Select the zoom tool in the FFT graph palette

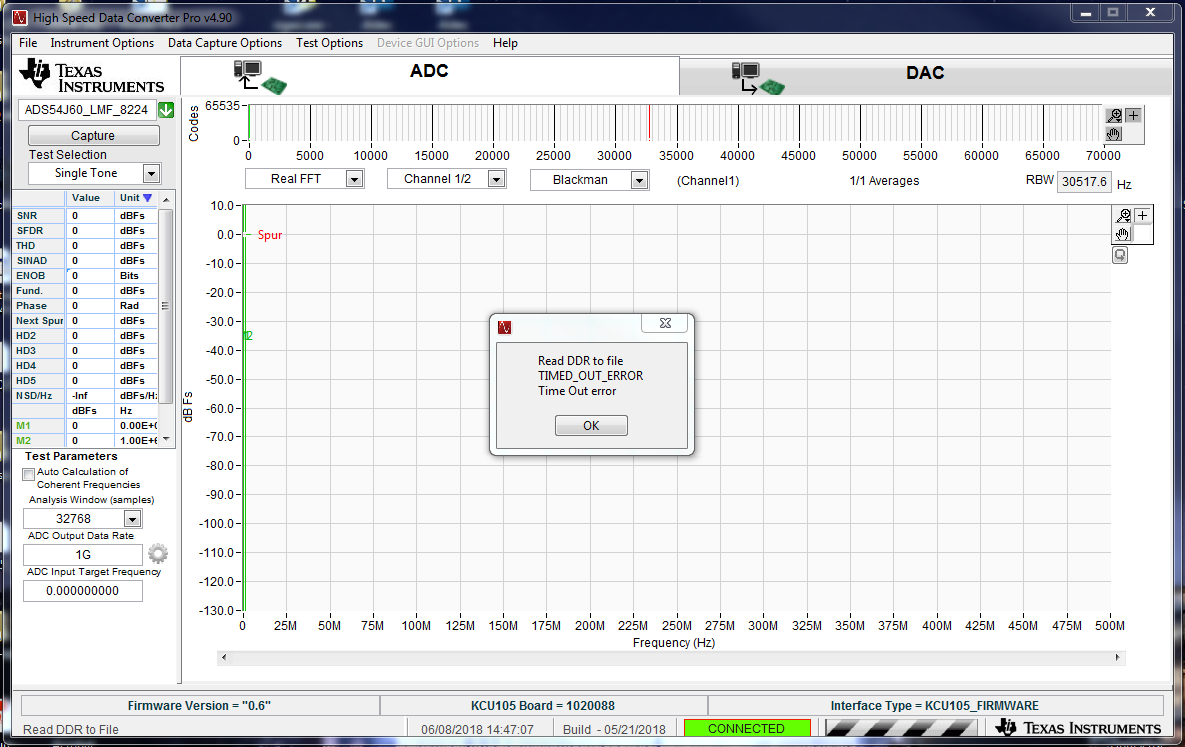click(x=1124, y=216)
